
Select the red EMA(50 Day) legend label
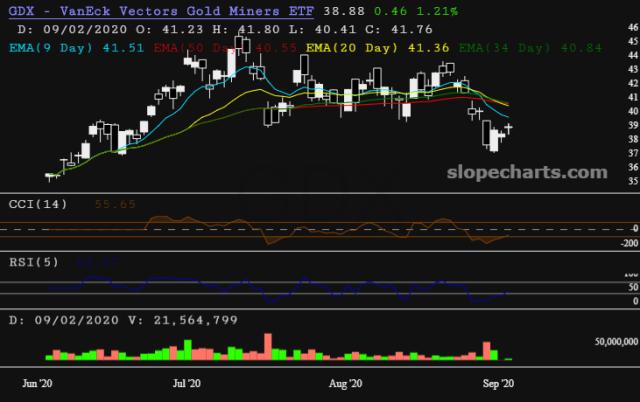click(225, 48)
